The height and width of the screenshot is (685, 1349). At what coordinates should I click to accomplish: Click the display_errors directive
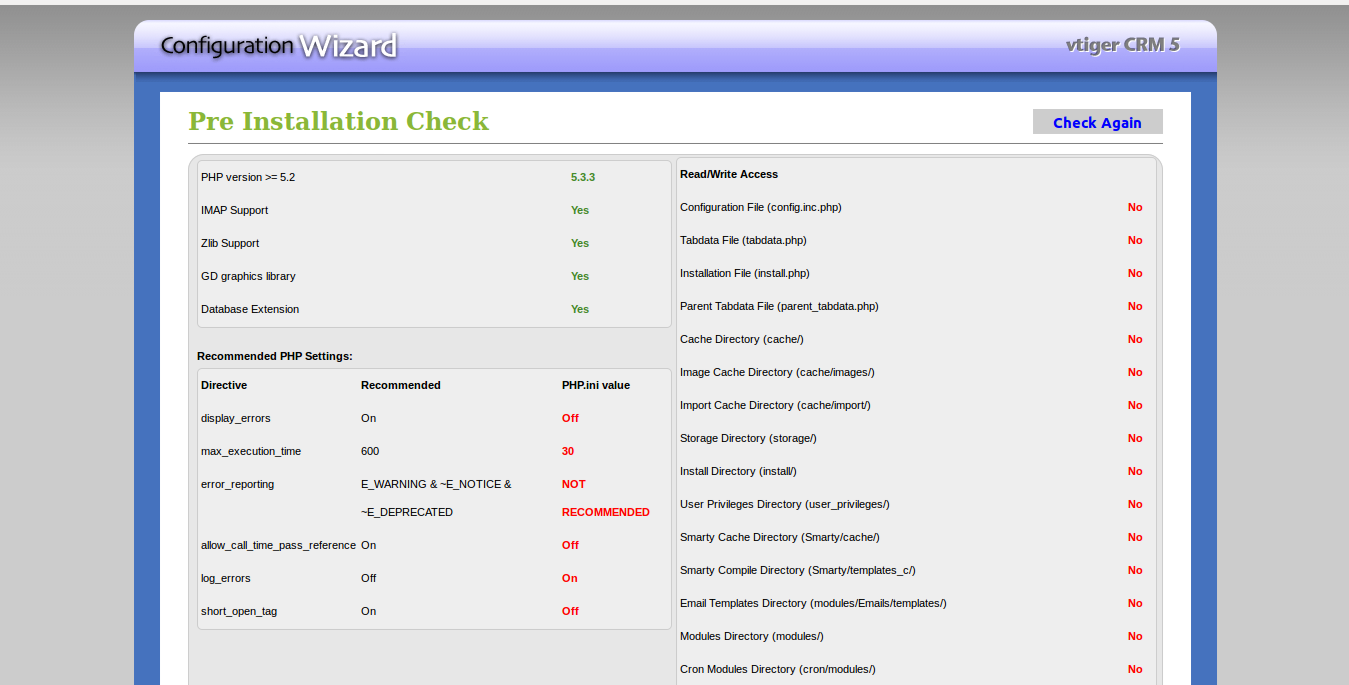point(236,418)
